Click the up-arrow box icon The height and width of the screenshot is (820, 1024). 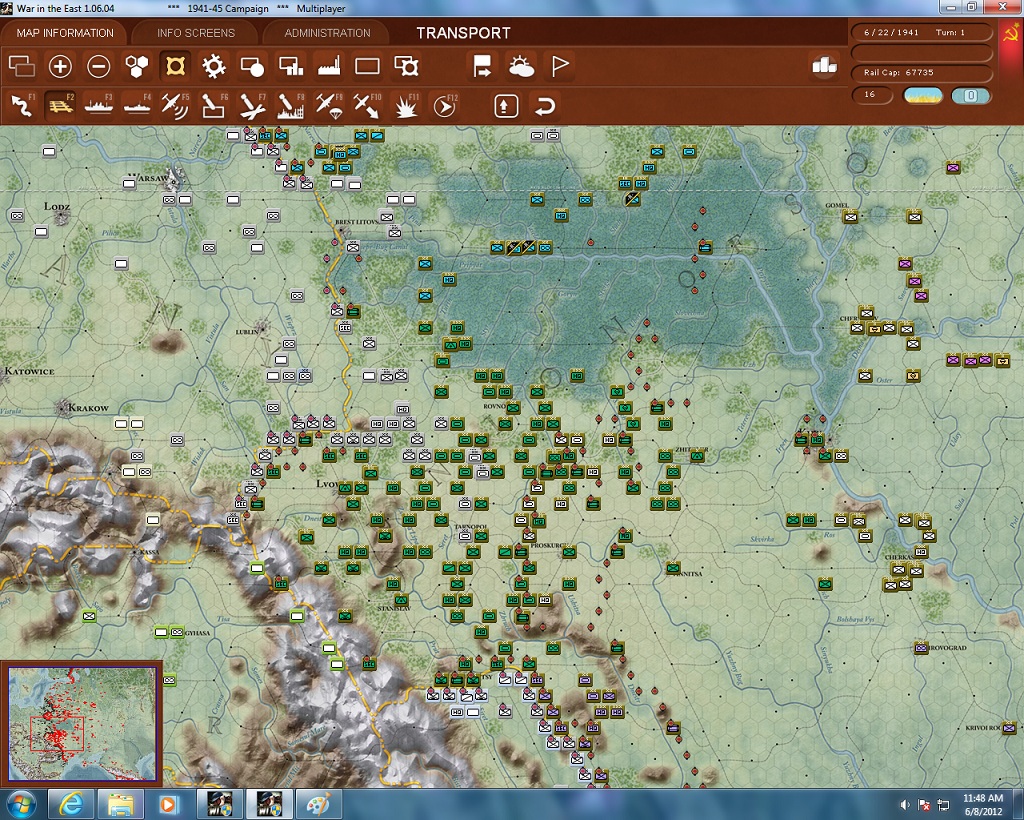pyautogui.click(x=506, y=106)
